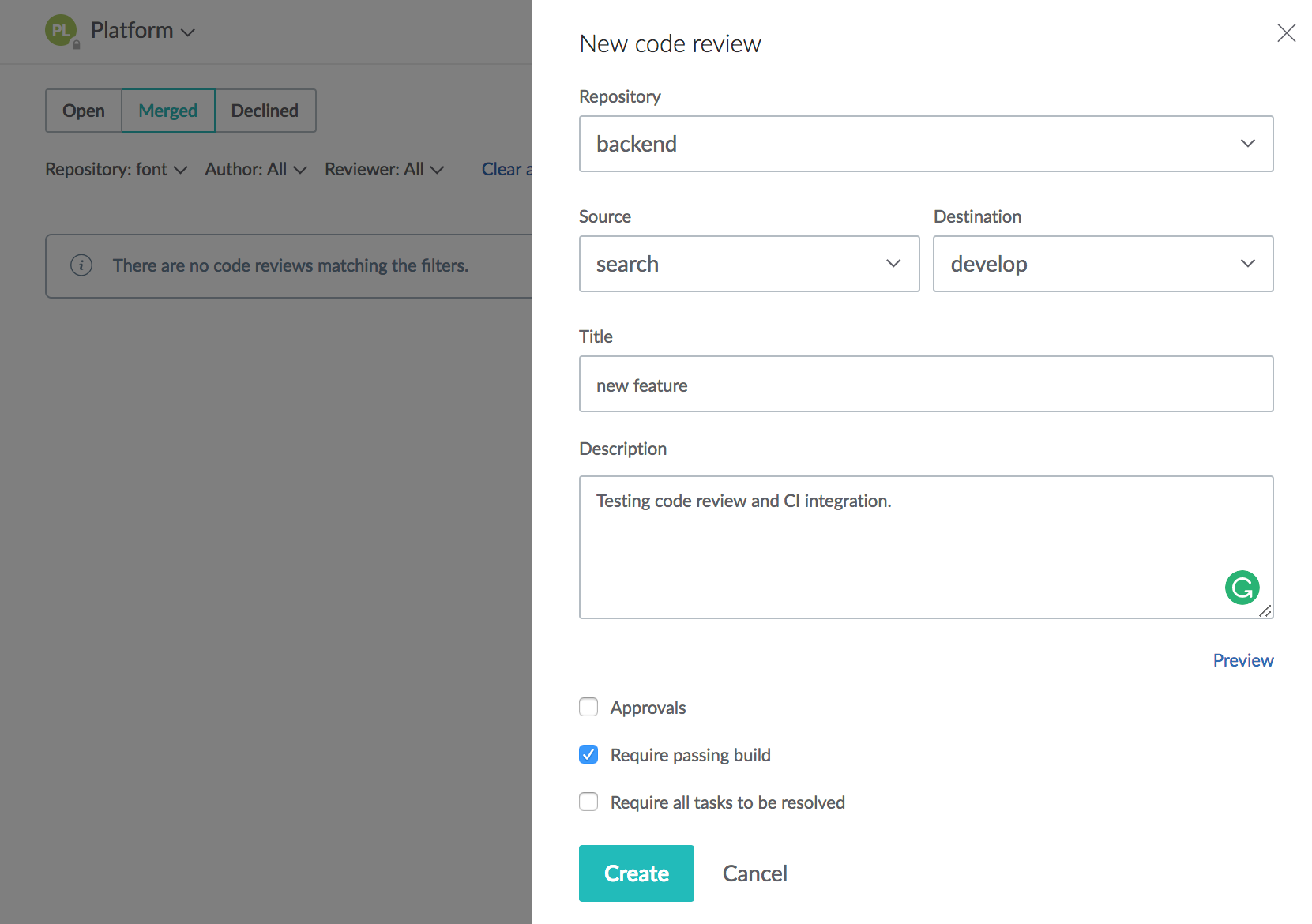Switch to the Open tab

point(83,111)
